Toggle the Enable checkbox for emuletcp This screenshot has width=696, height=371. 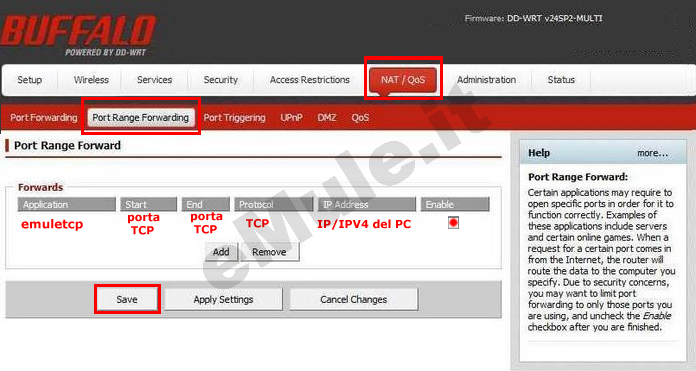coord(453,222)
